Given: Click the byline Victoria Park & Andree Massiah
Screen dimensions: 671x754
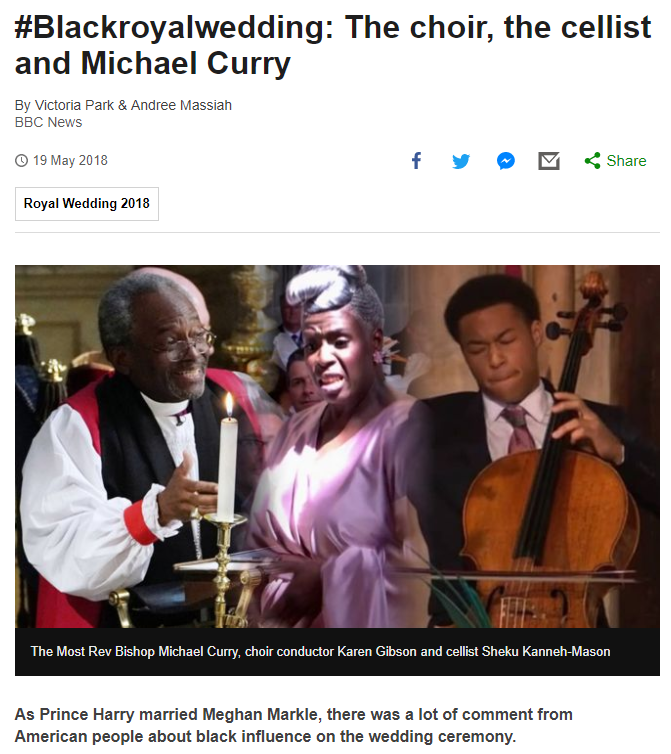Looking at the screenshot, I should pyautogui.click(x=123, y=105).
